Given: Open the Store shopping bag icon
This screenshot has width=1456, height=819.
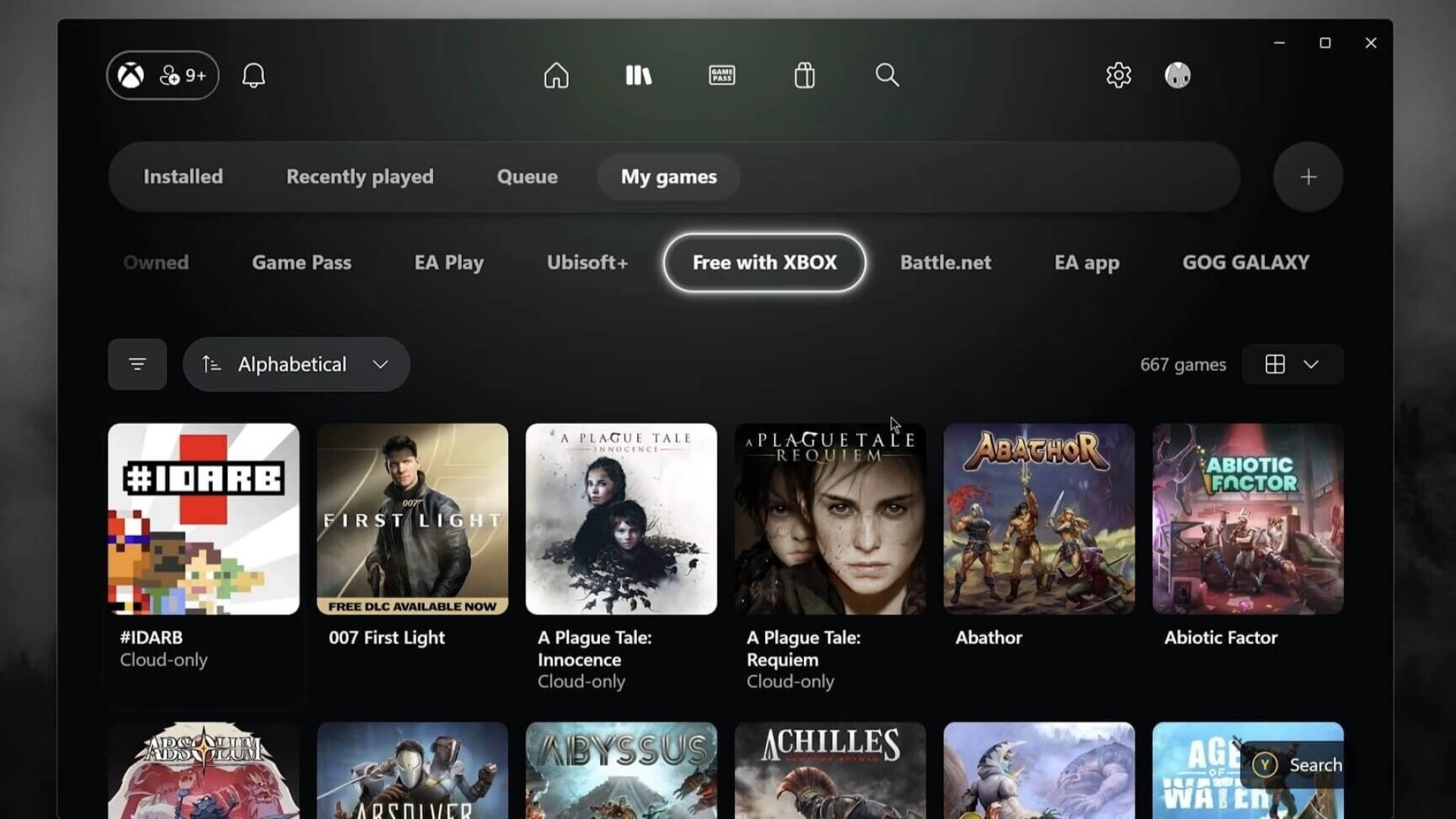Looking at the screenshot, I should pos(805,75).
